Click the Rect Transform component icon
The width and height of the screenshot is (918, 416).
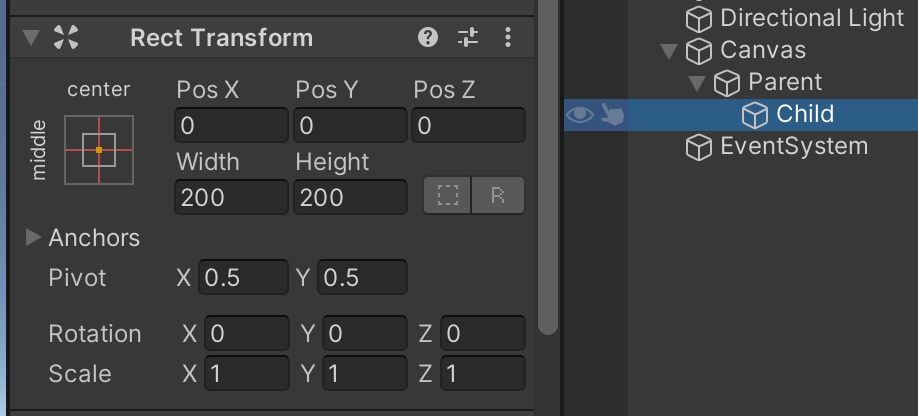tap(65, 38)
